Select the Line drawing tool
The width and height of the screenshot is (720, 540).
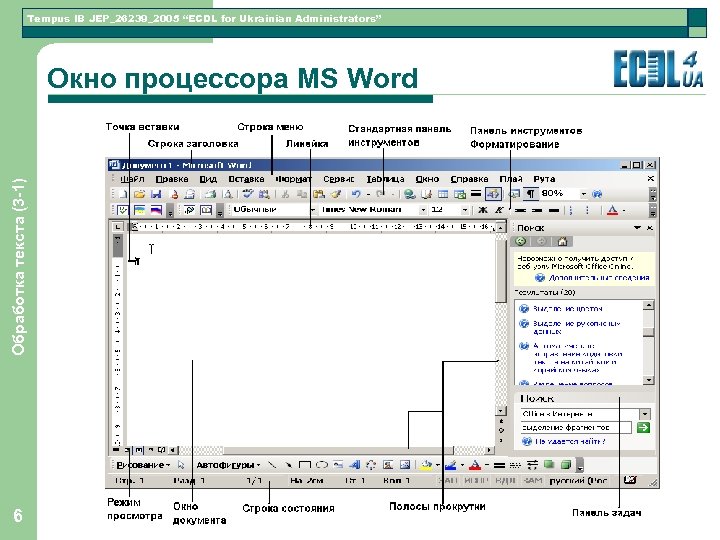[x=272, y=465]
